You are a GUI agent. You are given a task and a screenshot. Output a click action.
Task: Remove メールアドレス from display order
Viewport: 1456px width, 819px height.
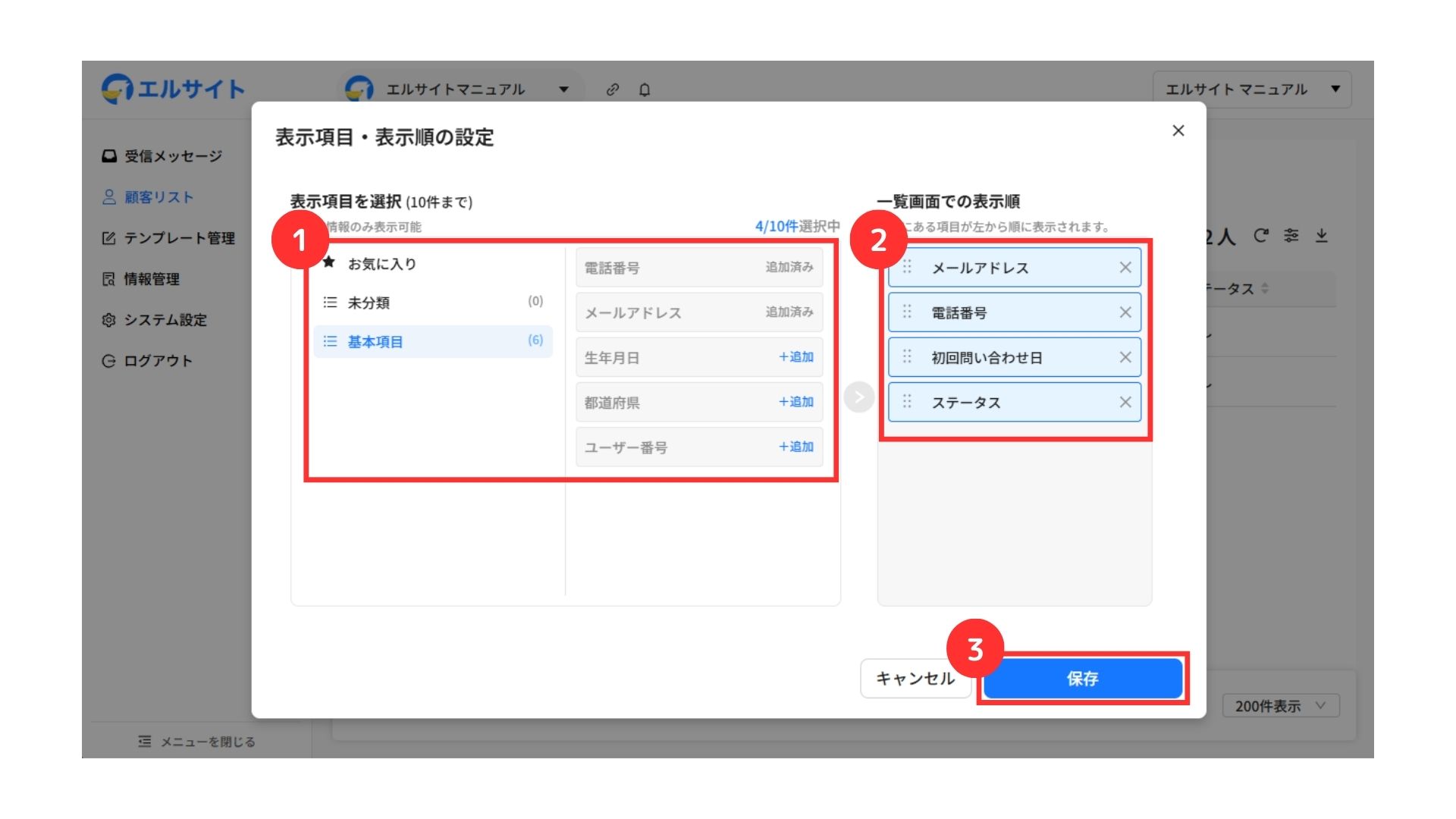[x=1125, y=268]
